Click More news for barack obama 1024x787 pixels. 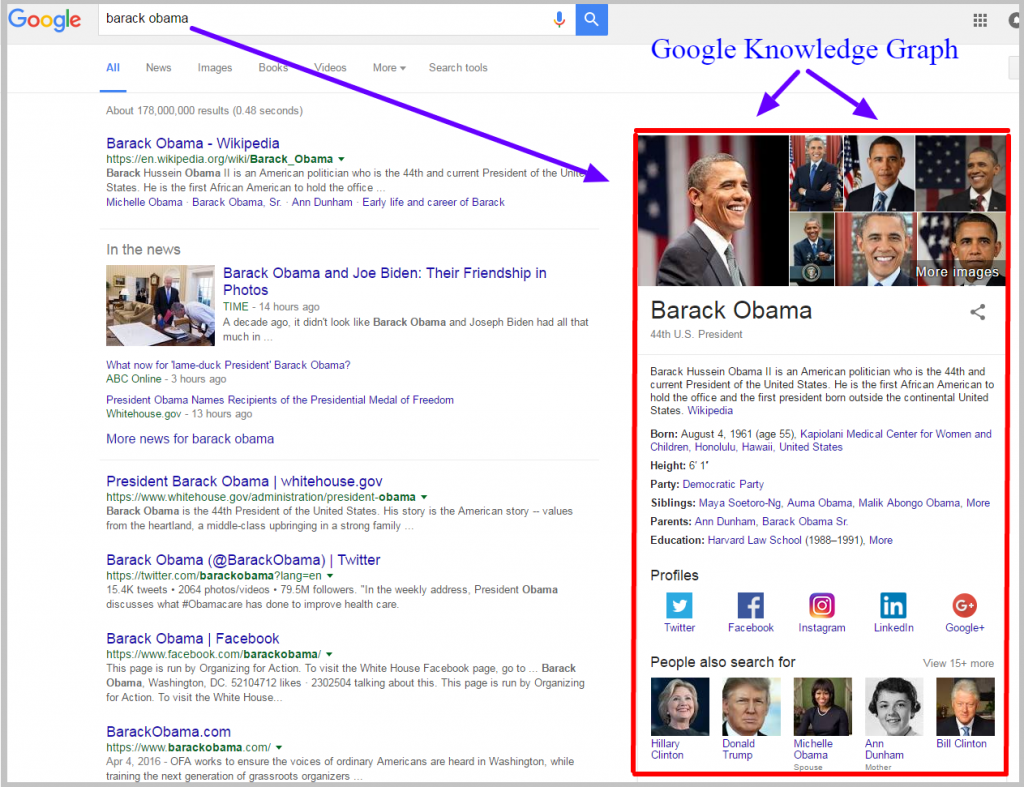point(190,439)
